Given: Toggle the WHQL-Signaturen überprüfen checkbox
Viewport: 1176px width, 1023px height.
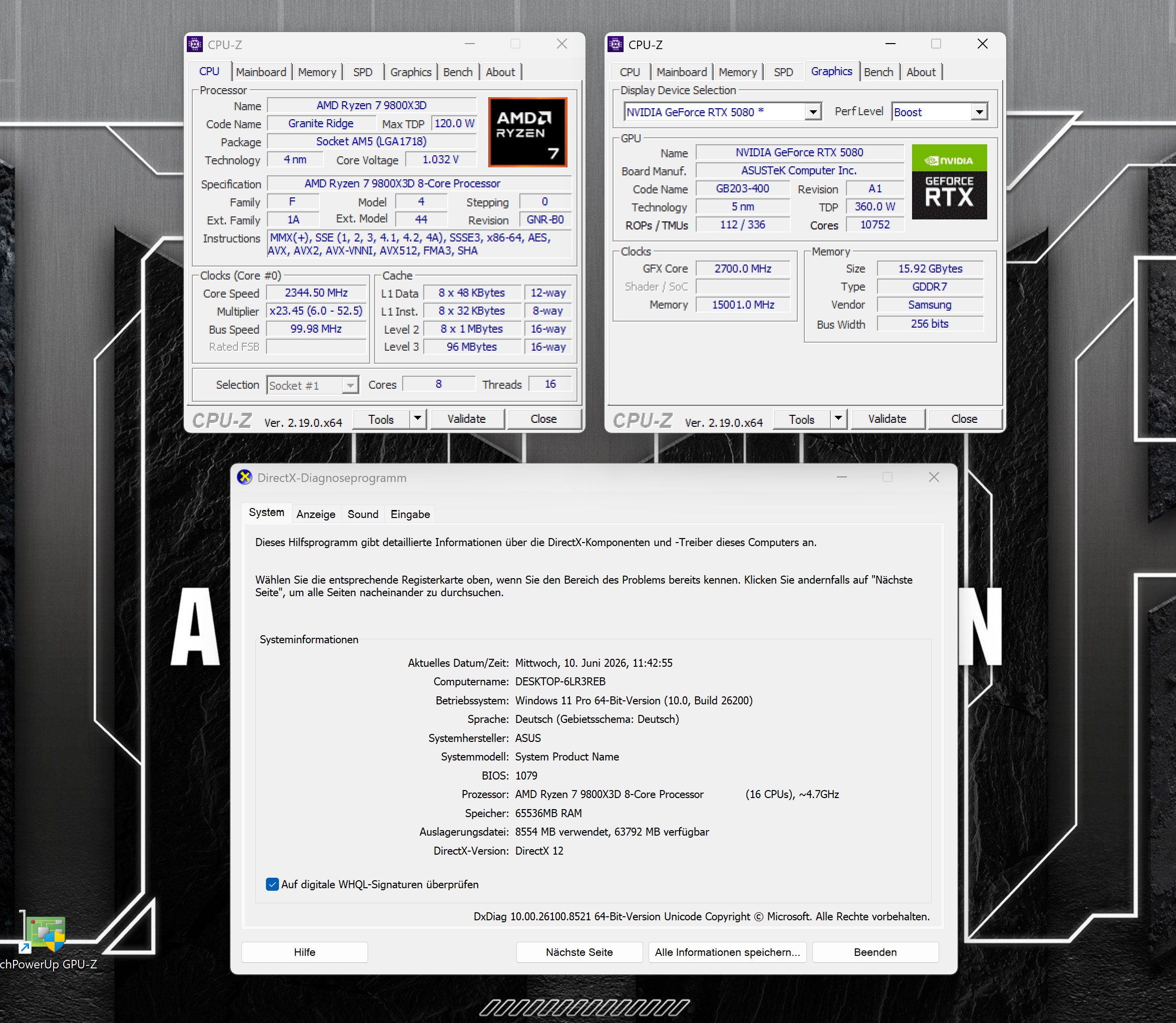Looking at the screenshot, I should click(x=272, y=884).
